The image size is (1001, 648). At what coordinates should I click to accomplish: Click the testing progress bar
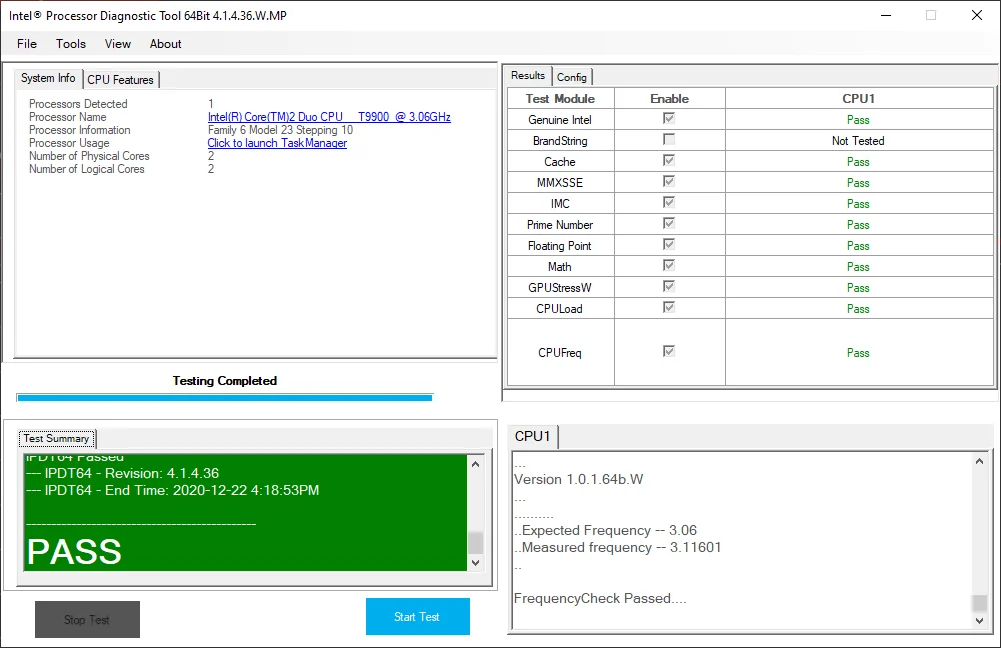pos(225,398)
